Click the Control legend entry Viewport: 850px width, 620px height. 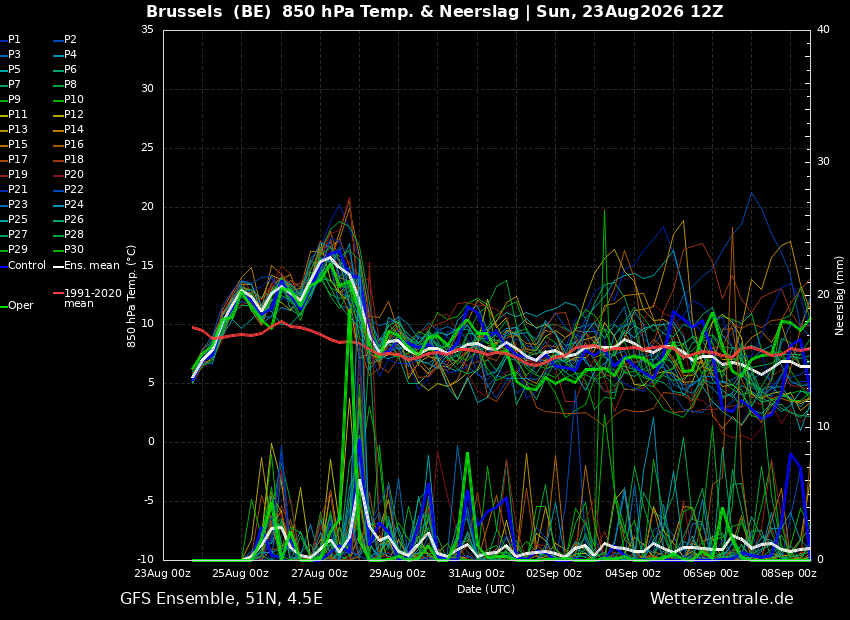click(x=23, y=266)
